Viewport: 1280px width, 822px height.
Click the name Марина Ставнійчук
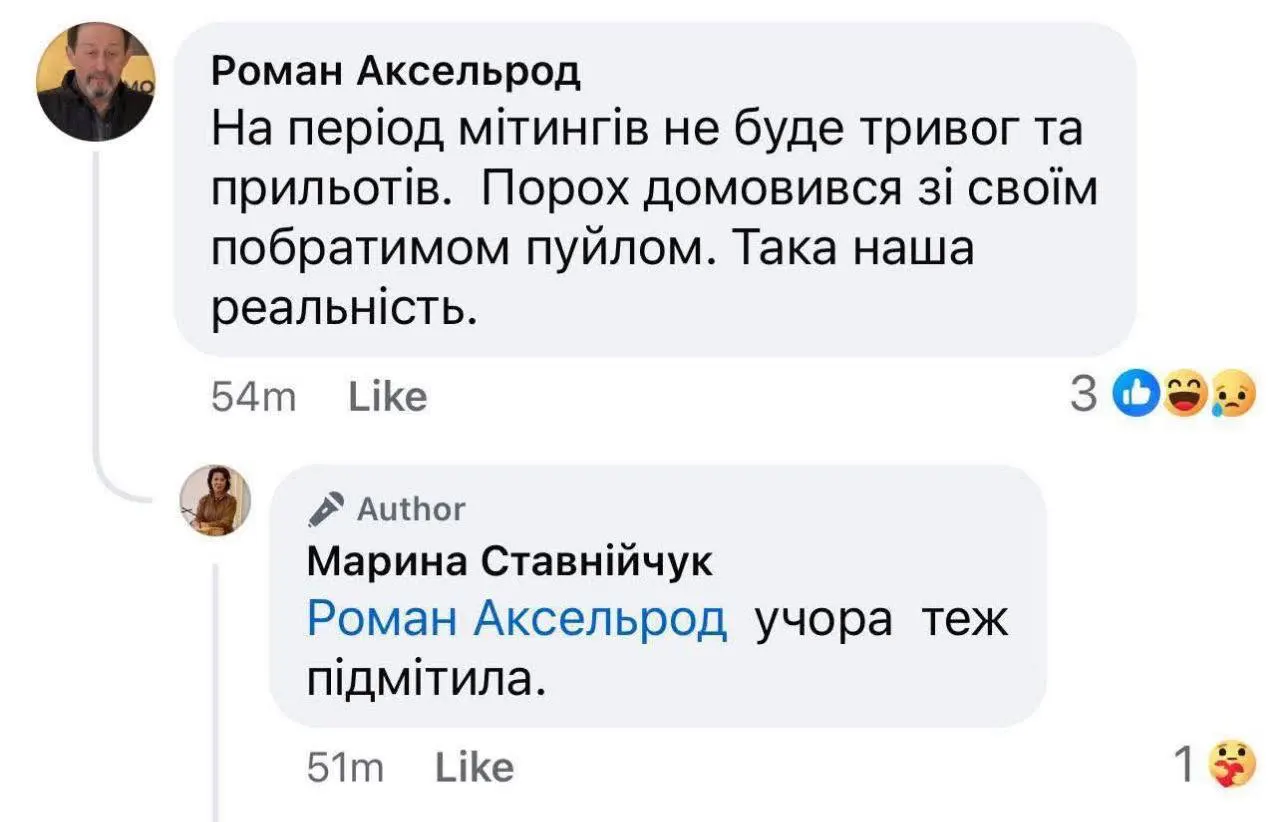[510, 562]
